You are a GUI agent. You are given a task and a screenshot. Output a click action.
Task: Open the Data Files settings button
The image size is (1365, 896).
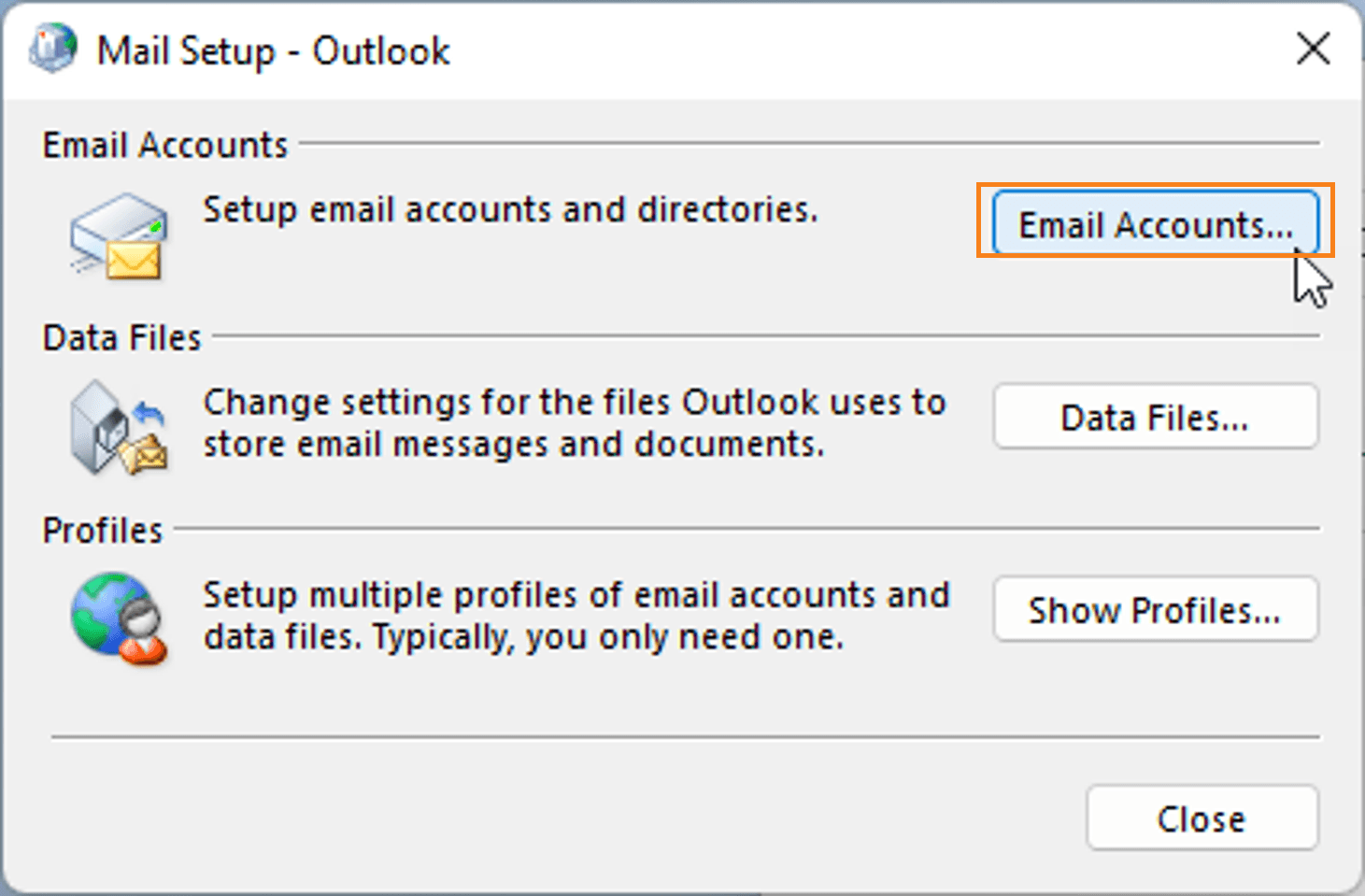click(x=1155, y=417)
